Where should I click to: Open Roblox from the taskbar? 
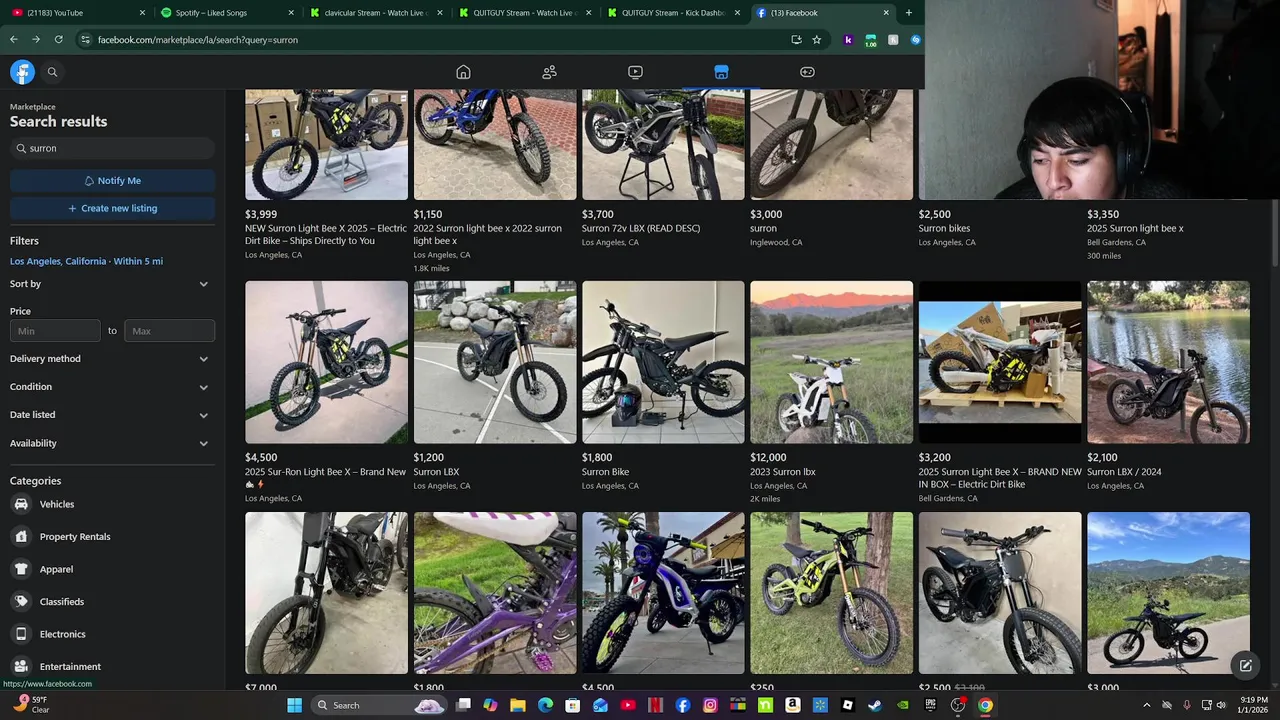tap(847, 705)
